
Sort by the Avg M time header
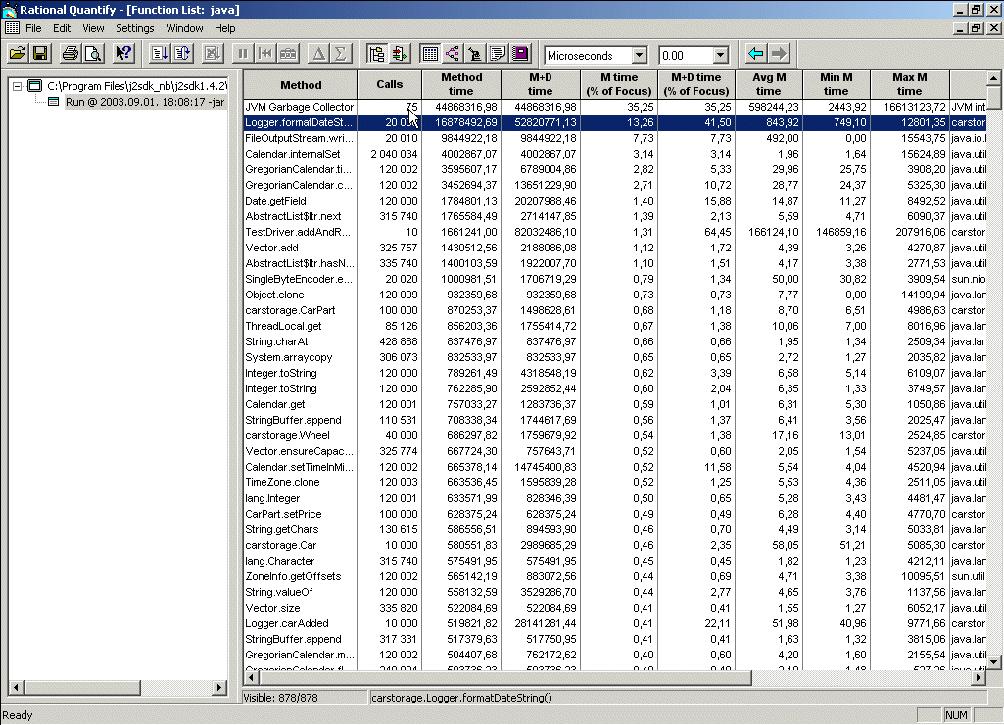[768, 85]
